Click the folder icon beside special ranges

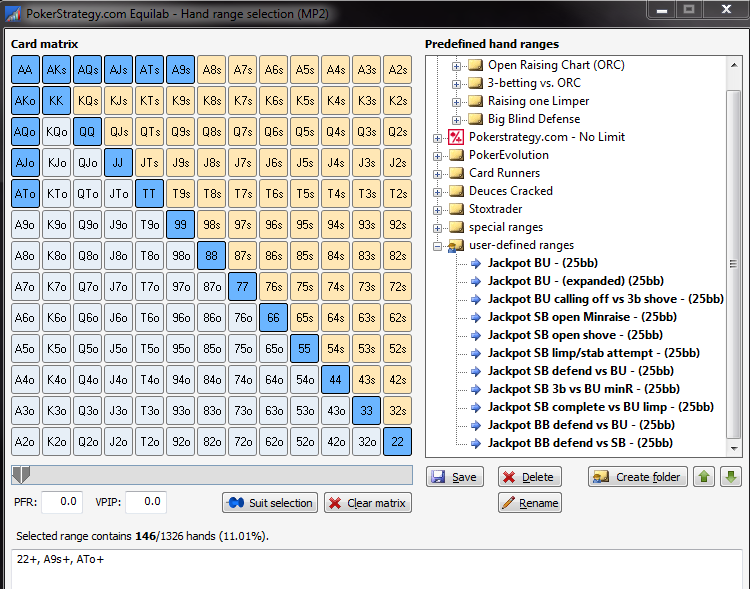point(456,227)
